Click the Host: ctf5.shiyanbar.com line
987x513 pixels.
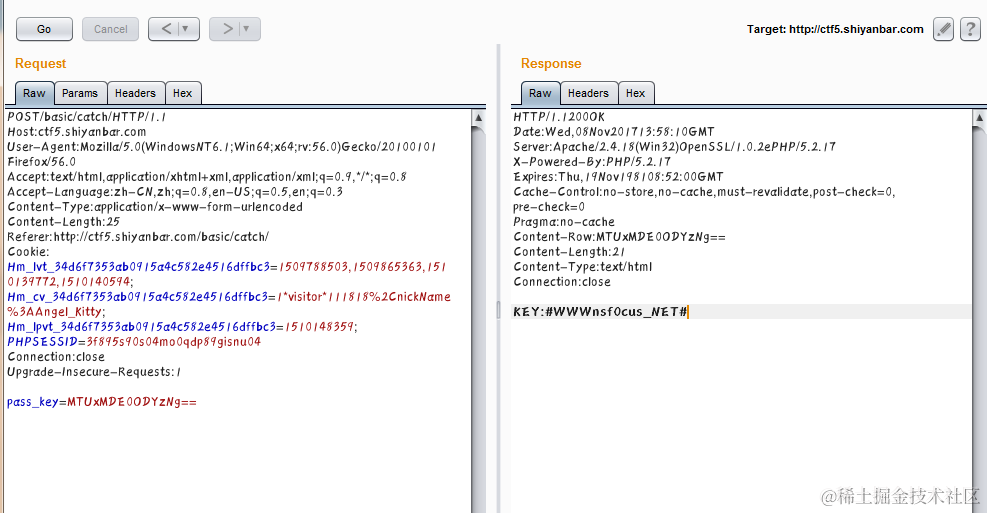tap(77, 132)
